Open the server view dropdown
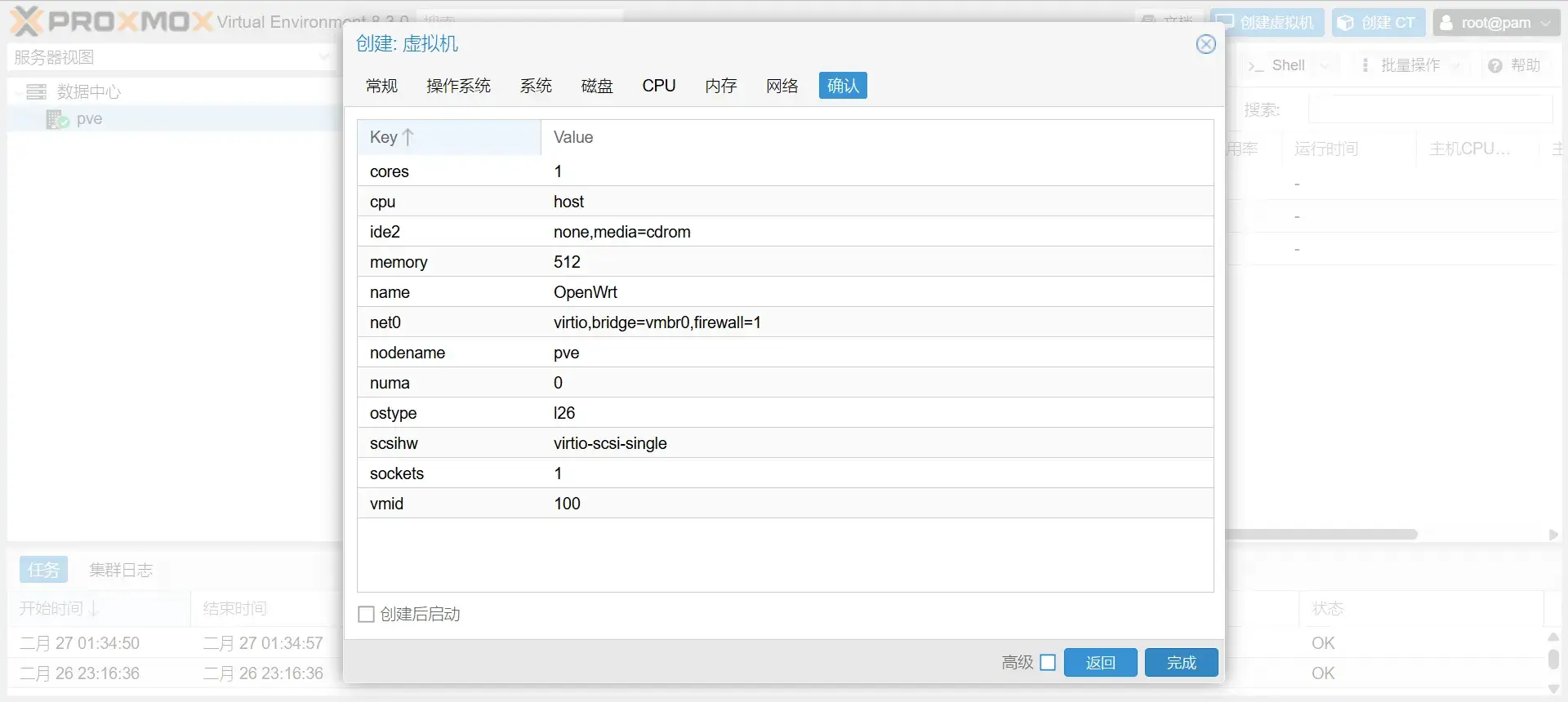The image size is (1568, 702). [323, 57]
